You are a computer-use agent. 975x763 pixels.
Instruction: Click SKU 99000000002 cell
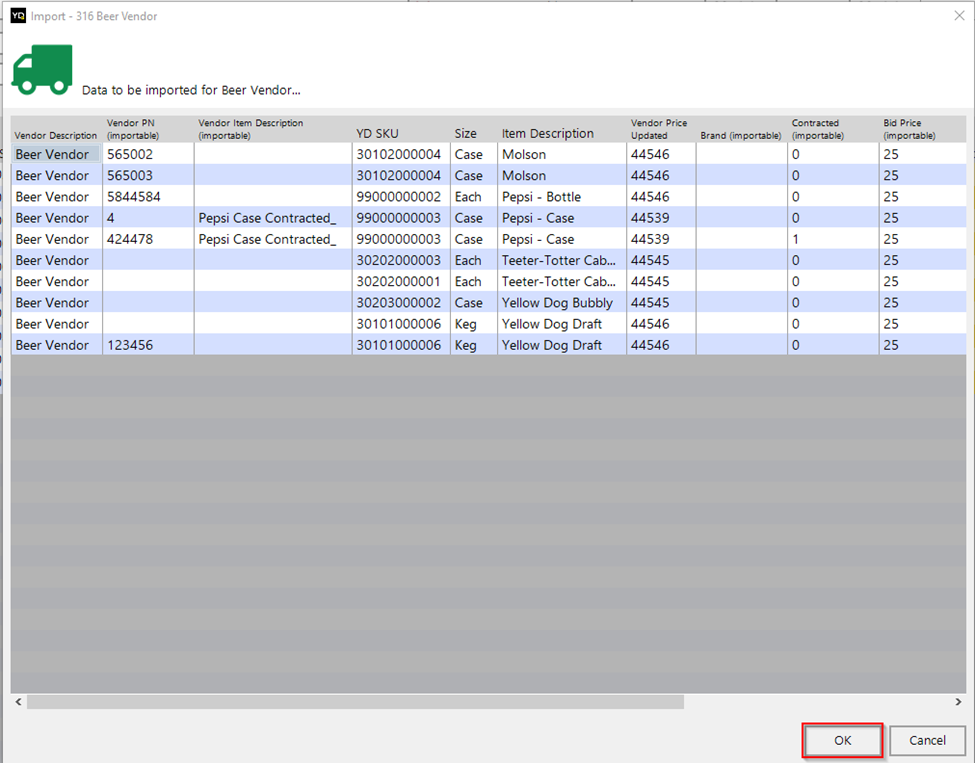click(x=401, y=197)
